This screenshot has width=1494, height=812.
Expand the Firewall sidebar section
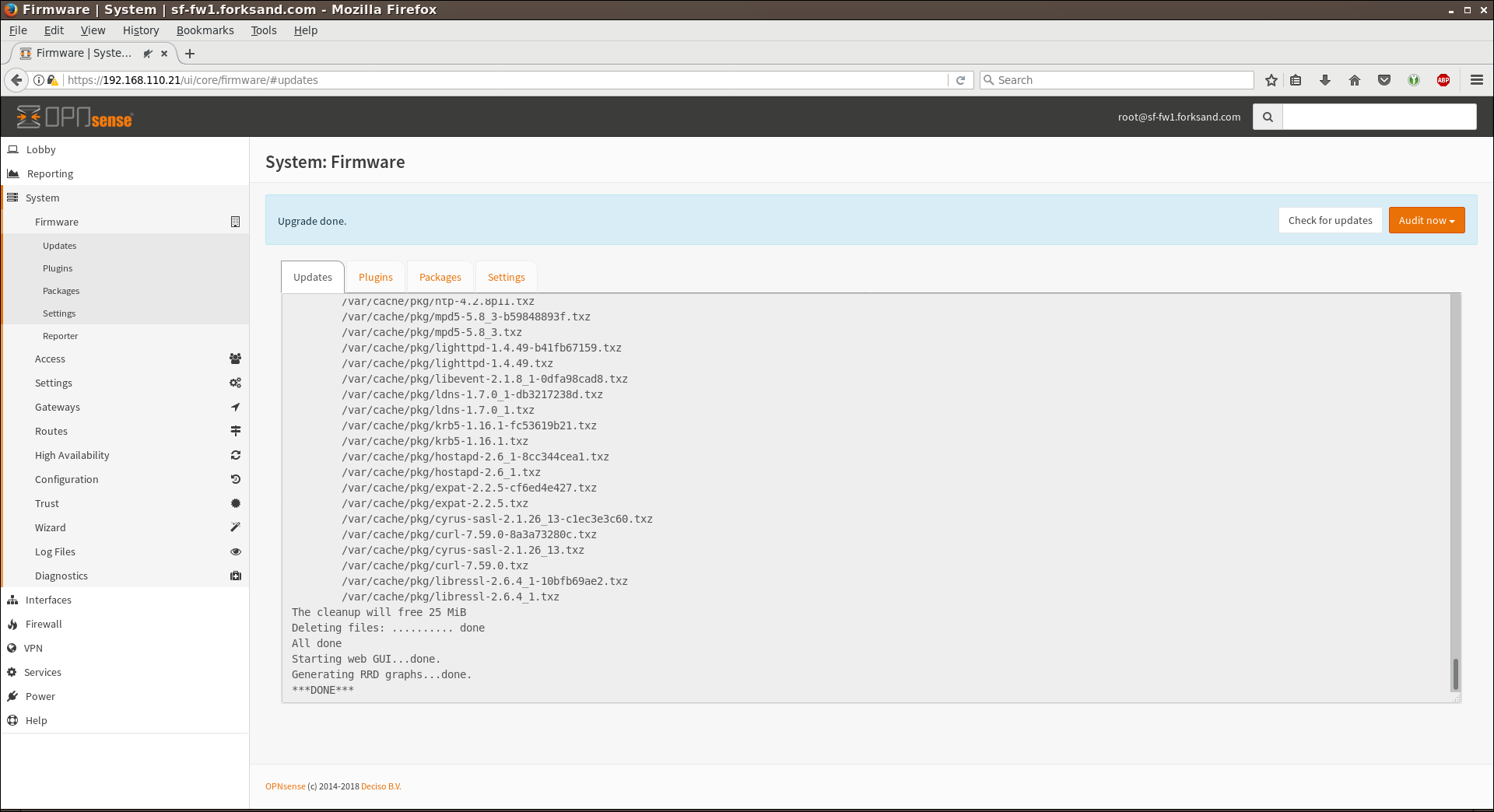44,625
